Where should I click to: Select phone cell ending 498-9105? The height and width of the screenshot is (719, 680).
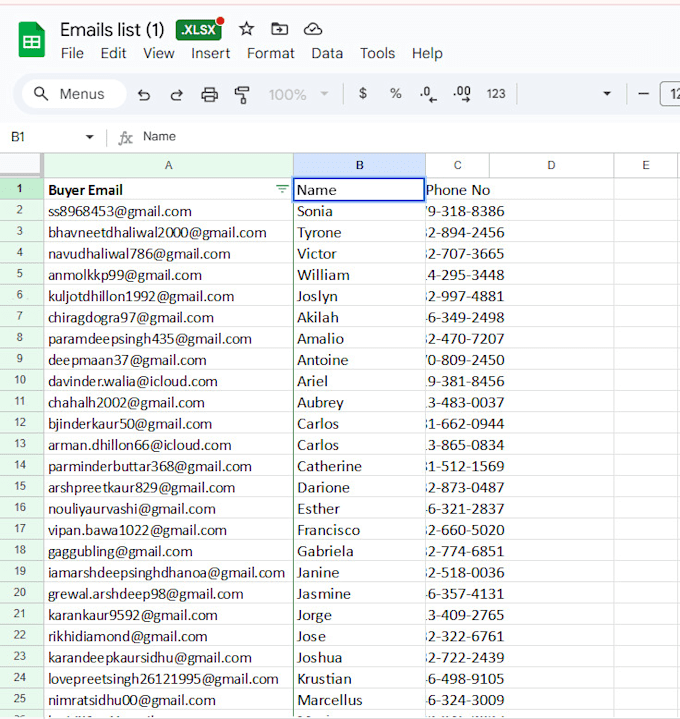(457, 679)
